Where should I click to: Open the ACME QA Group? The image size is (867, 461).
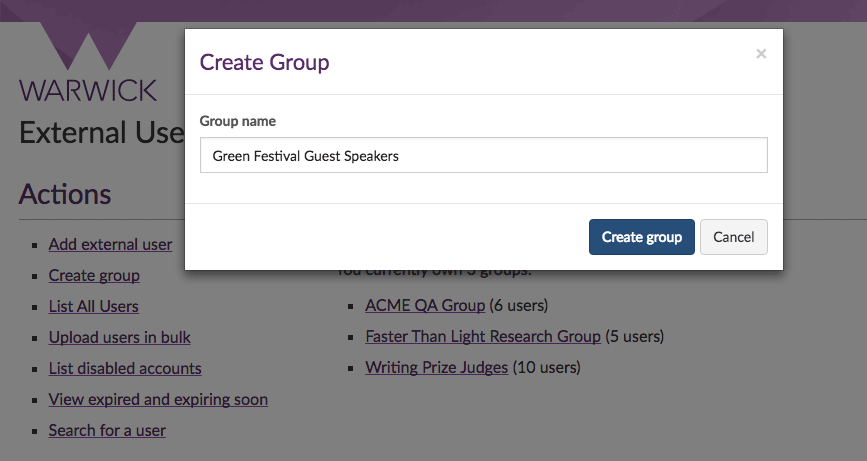pos(425,305)
